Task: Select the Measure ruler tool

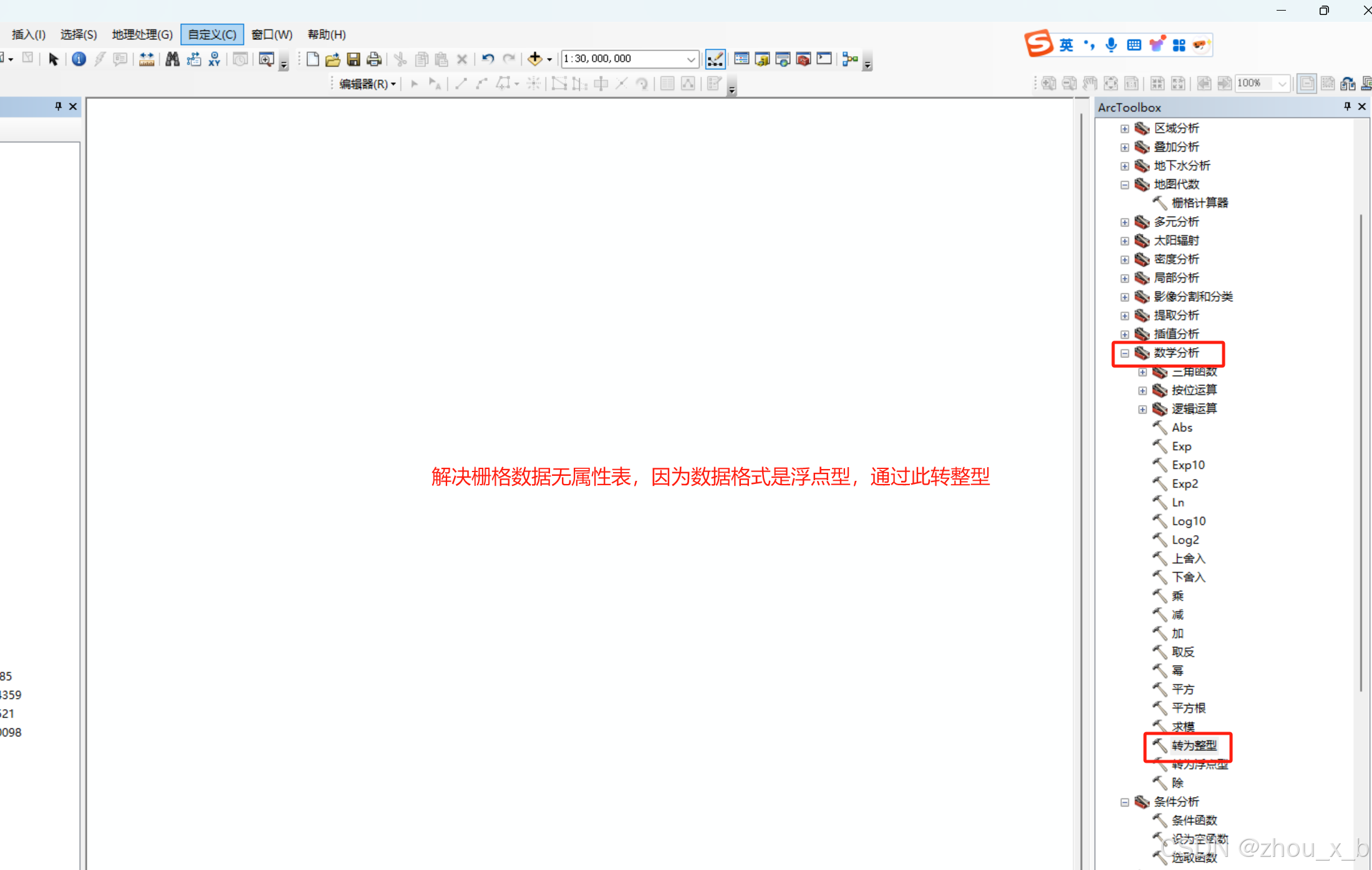Action: point(147,59)
